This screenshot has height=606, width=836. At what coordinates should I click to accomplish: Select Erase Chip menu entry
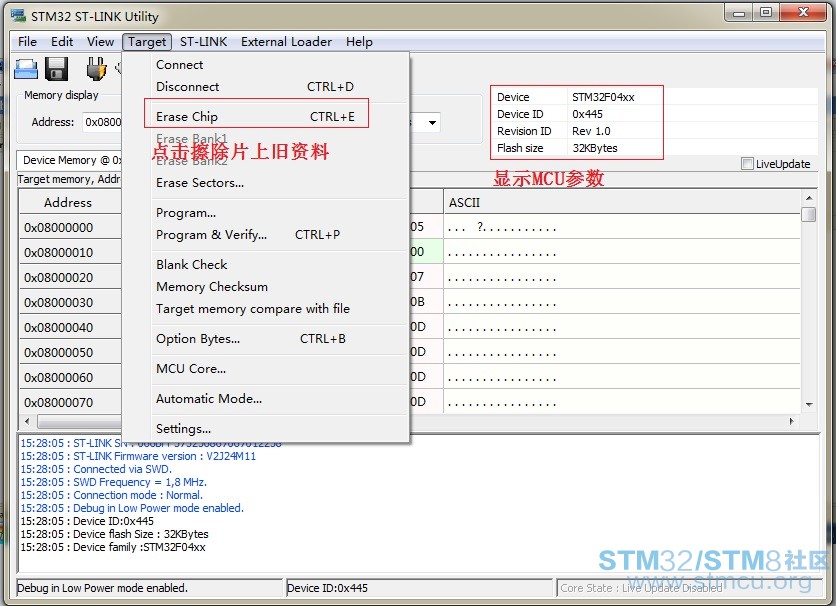[266, 116]
